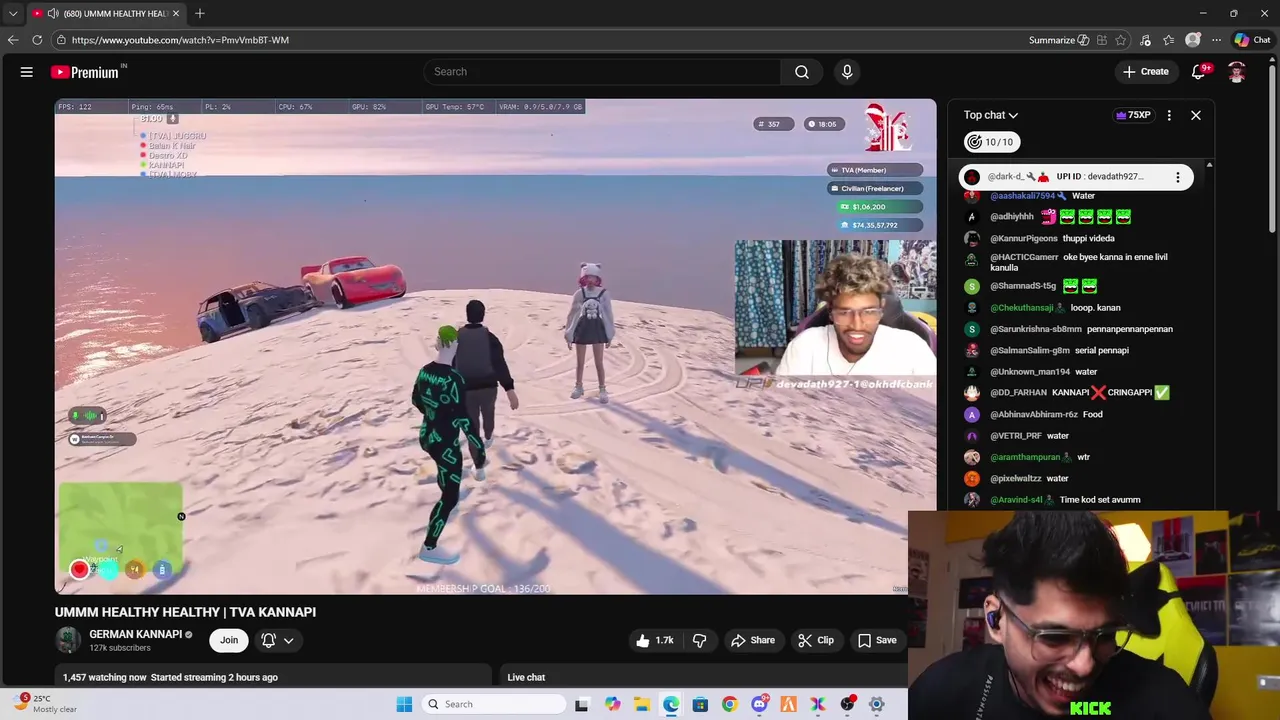The height and width of the screenshot is (720, 1280).
Task: Open the weather widget showing 25°C
Action: 44,704
